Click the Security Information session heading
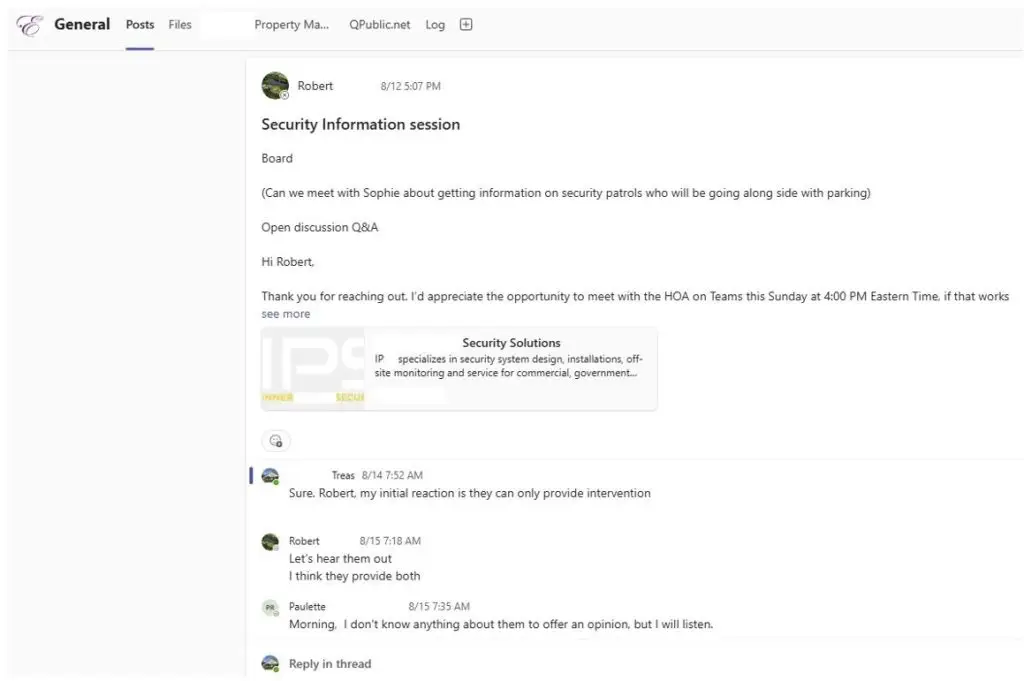The image size is (1024, 681). point(360,124)
